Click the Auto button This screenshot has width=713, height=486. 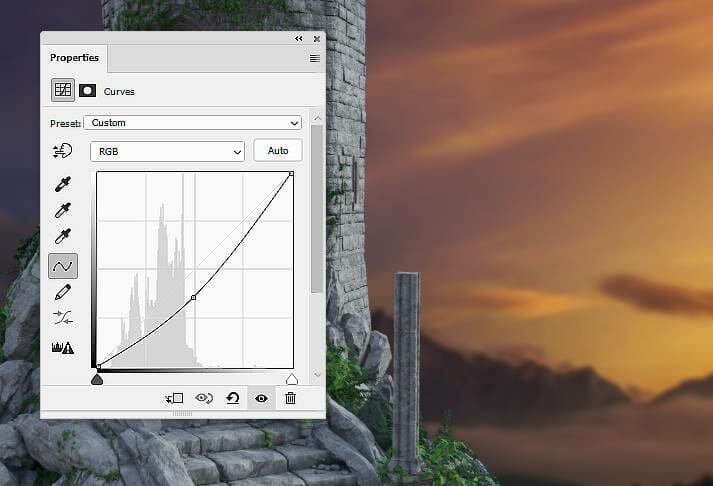click(278, 150)
